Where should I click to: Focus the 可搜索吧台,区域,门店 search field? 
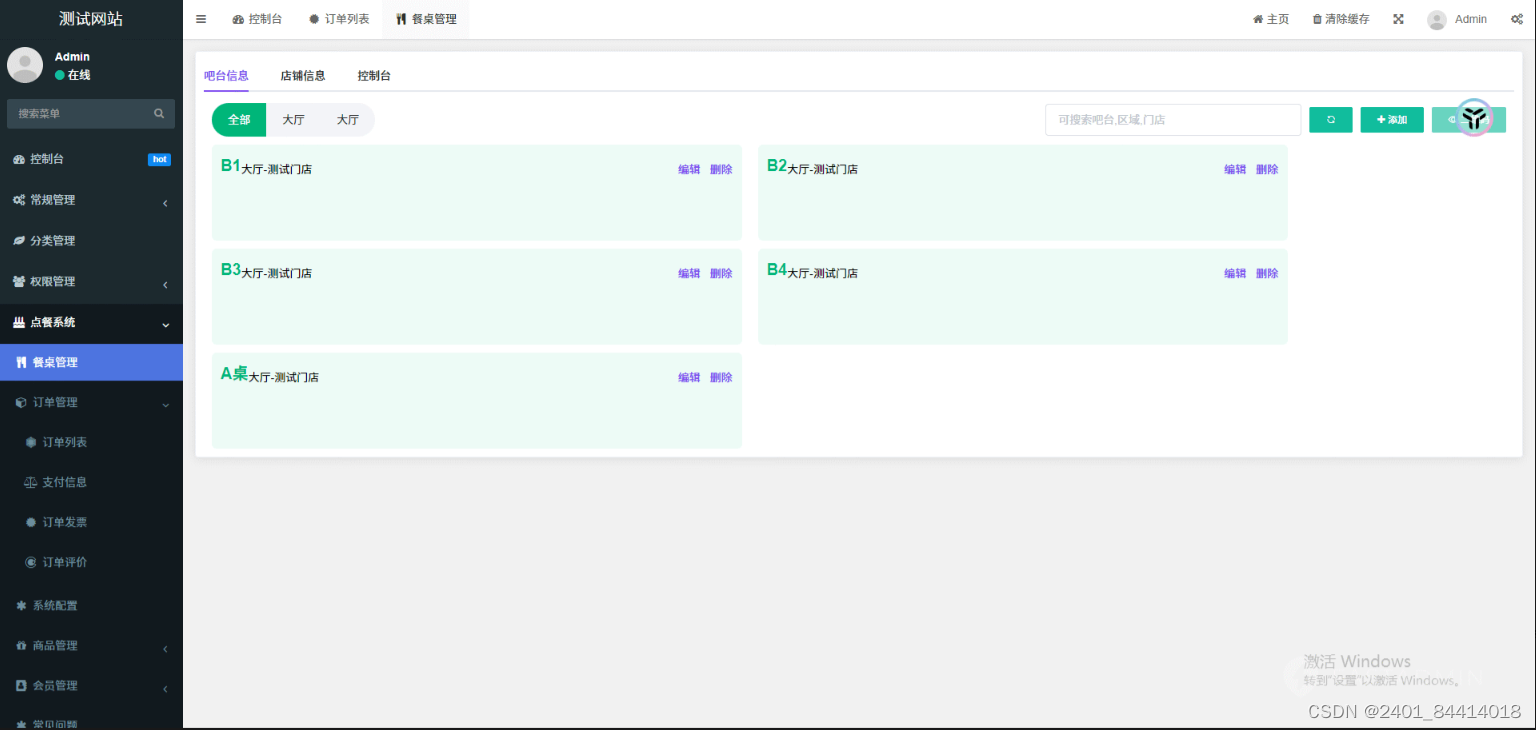click(1173, 120)
